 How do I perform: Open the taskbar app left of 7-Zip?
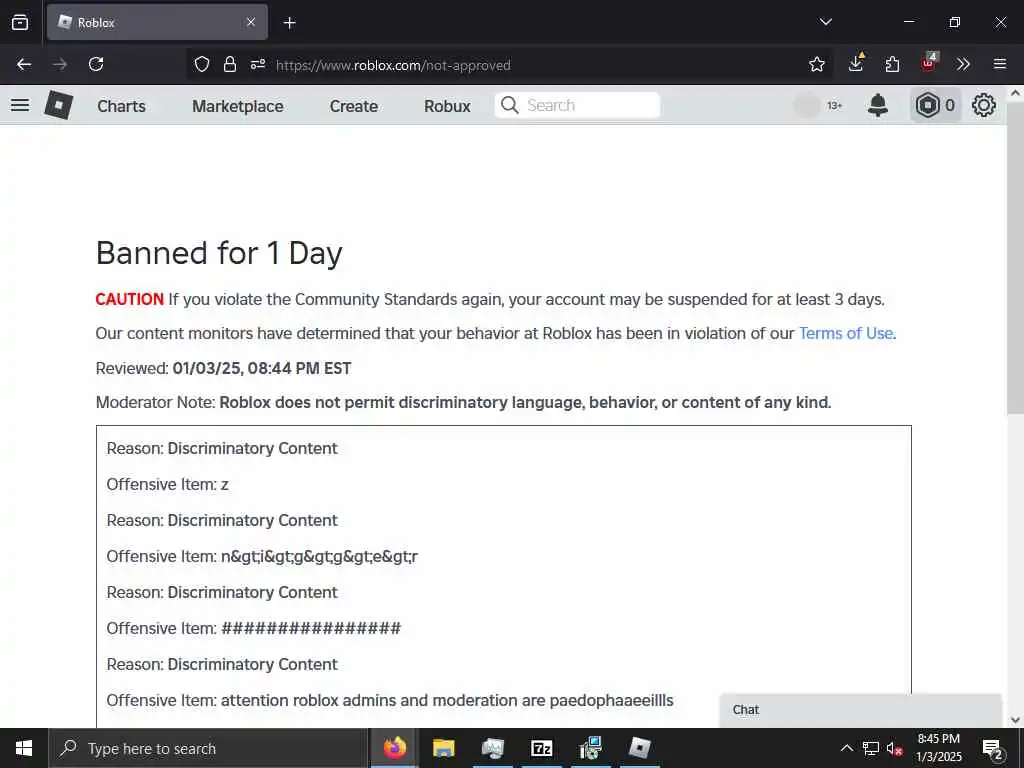[x=493, y=748]
